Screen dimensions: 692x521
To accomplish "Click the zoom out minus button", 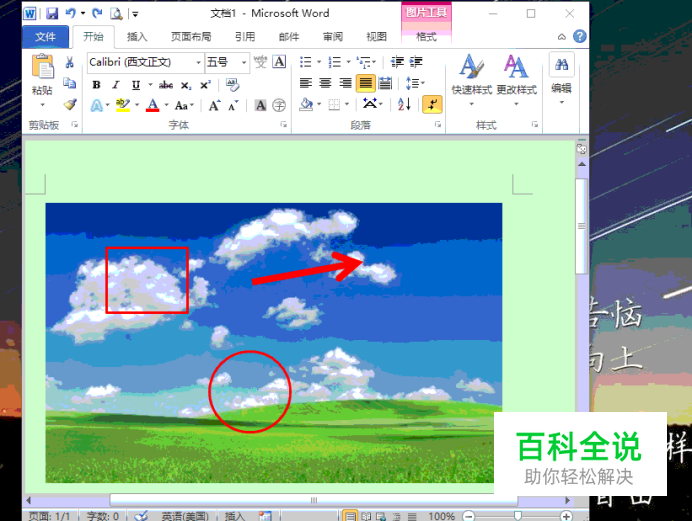I will [469, 516].
